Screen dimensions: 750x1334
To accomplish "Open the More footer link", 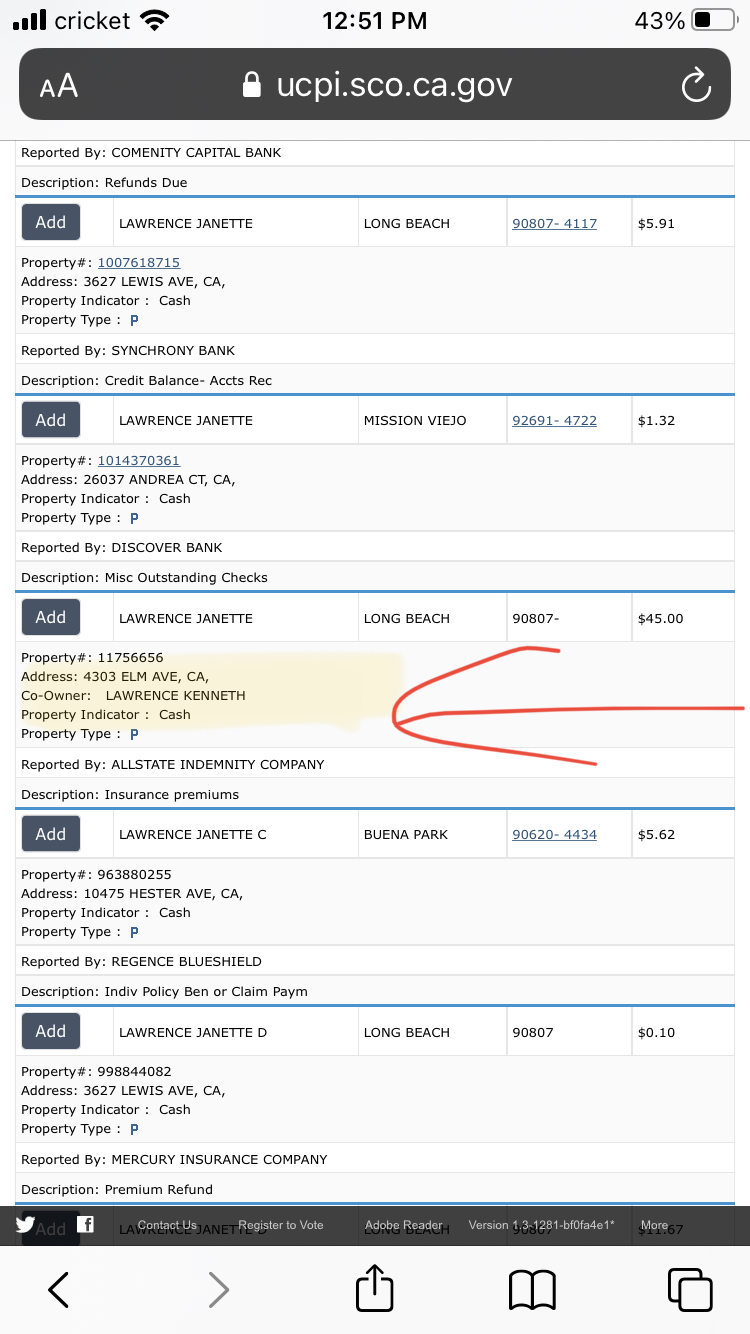I will pos(655,1225).
